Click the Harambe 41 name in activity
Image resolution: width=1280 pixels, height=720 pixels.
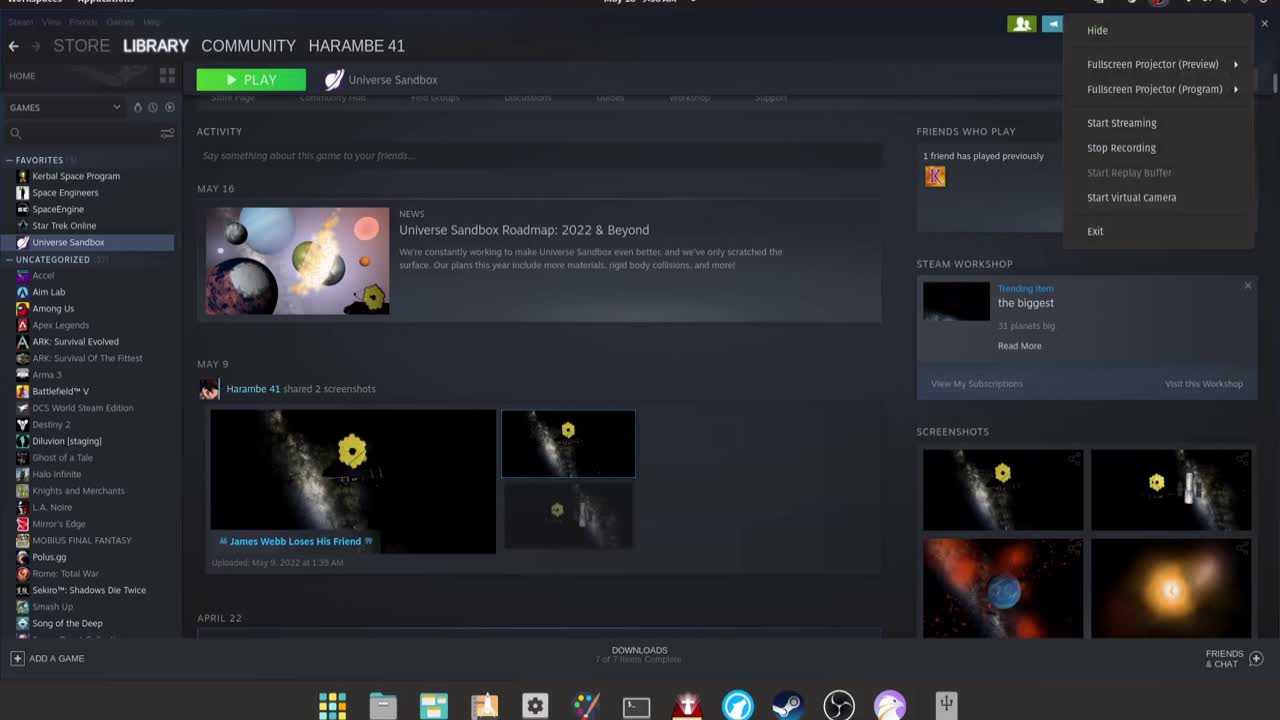[x=253, y=389]
